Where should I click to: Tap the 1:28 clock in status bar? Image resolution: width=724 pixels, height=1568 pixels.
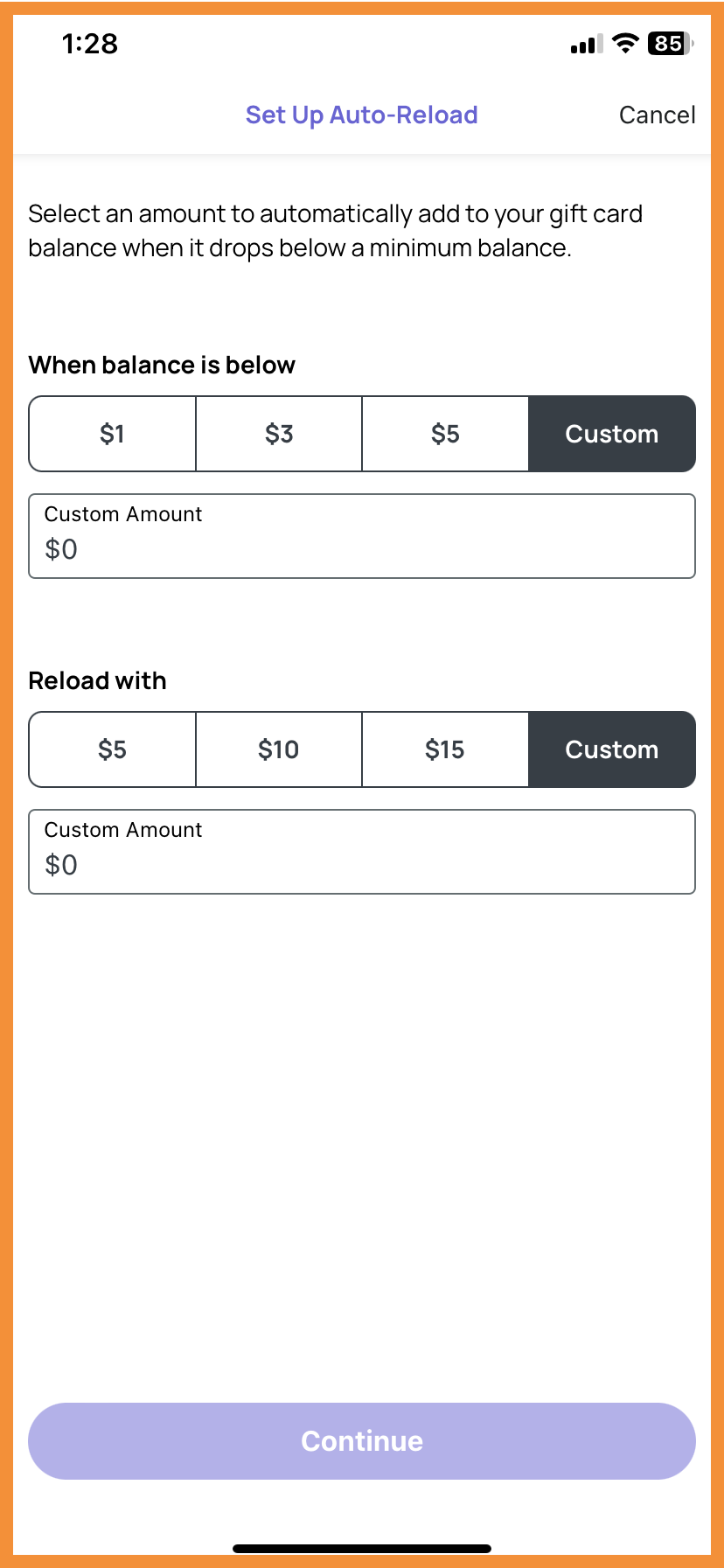tap(89, 44)
